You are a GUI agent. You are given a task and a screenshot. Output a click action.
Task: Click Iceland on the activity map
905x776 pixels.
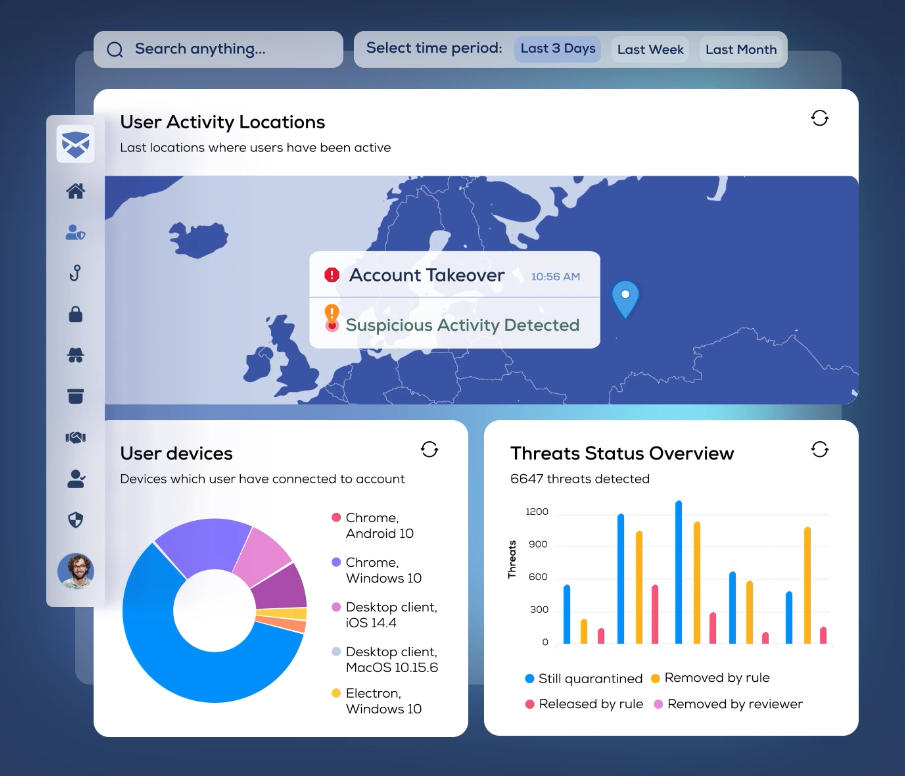coord(198,240)
